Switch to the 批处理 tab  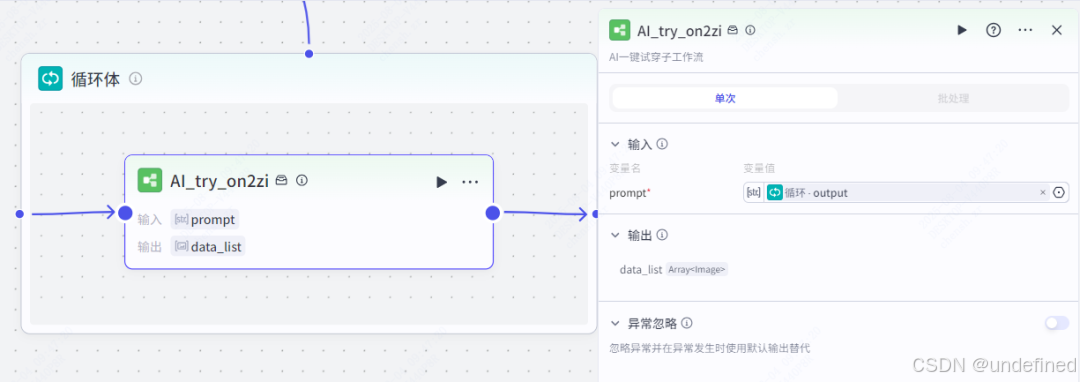[x=953, y=98]
